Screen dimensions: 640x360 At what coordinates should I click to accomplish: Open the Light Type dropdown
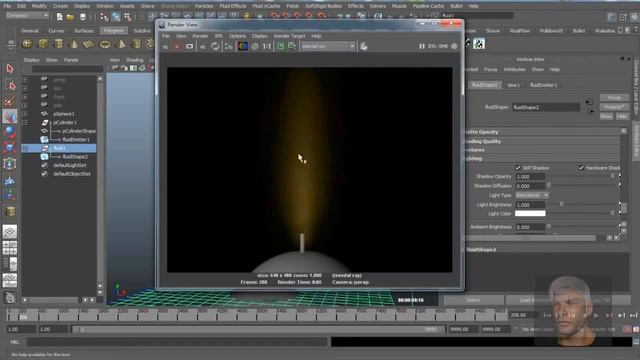tap(532, 195)
